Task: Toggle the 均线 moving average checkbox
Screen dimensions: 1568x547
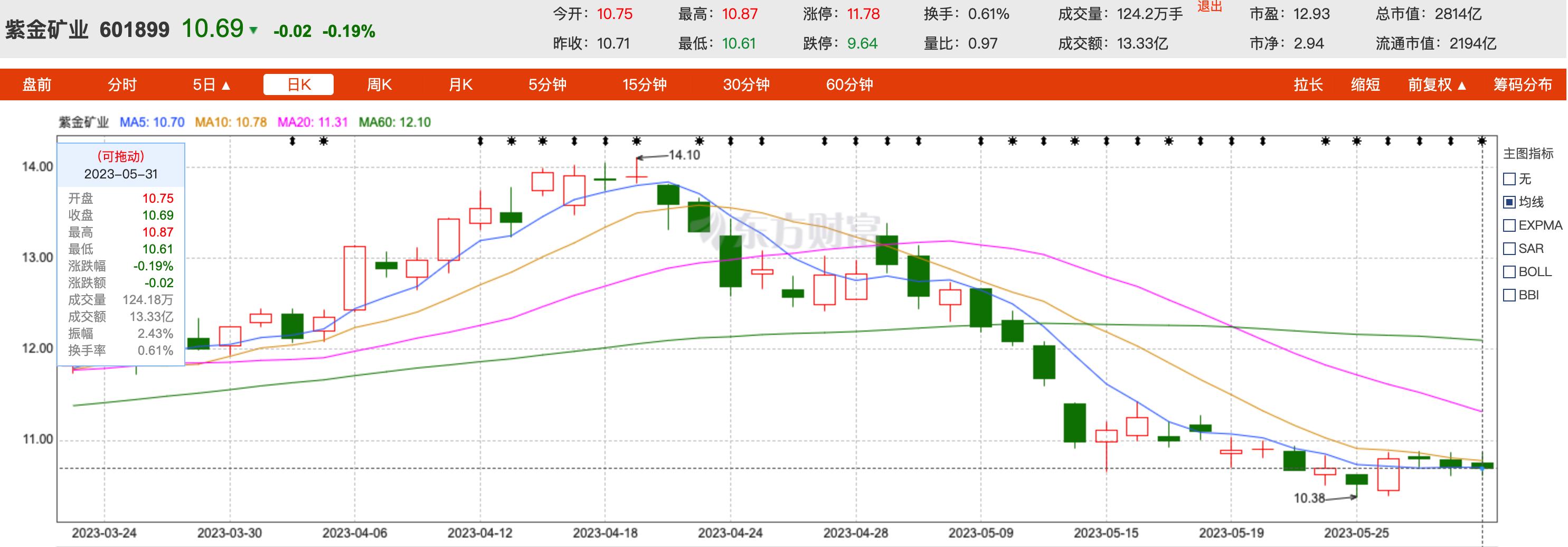Action: point(1509,202)
